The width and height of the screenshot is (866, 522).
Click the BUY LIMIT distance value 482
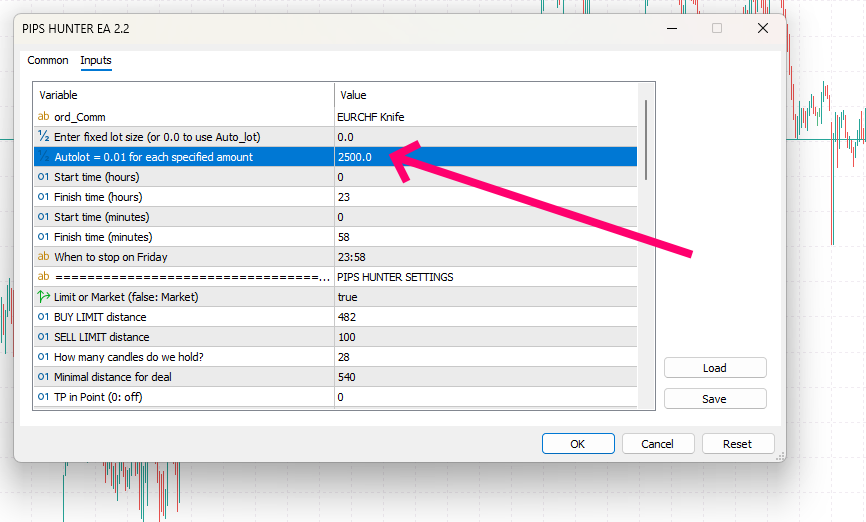347,317
